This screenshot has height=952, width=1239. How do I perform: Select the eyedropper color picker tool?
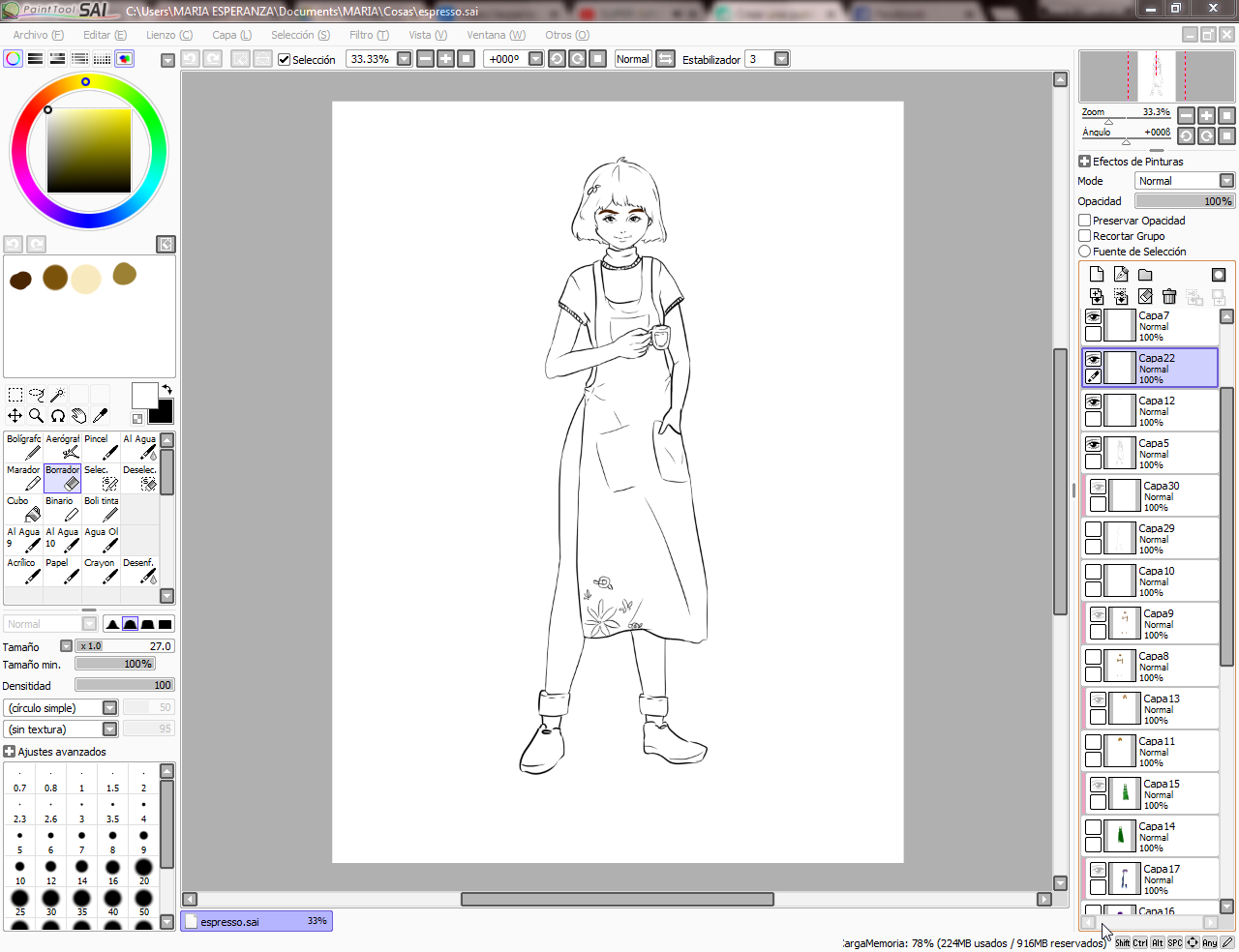[100, 416]
